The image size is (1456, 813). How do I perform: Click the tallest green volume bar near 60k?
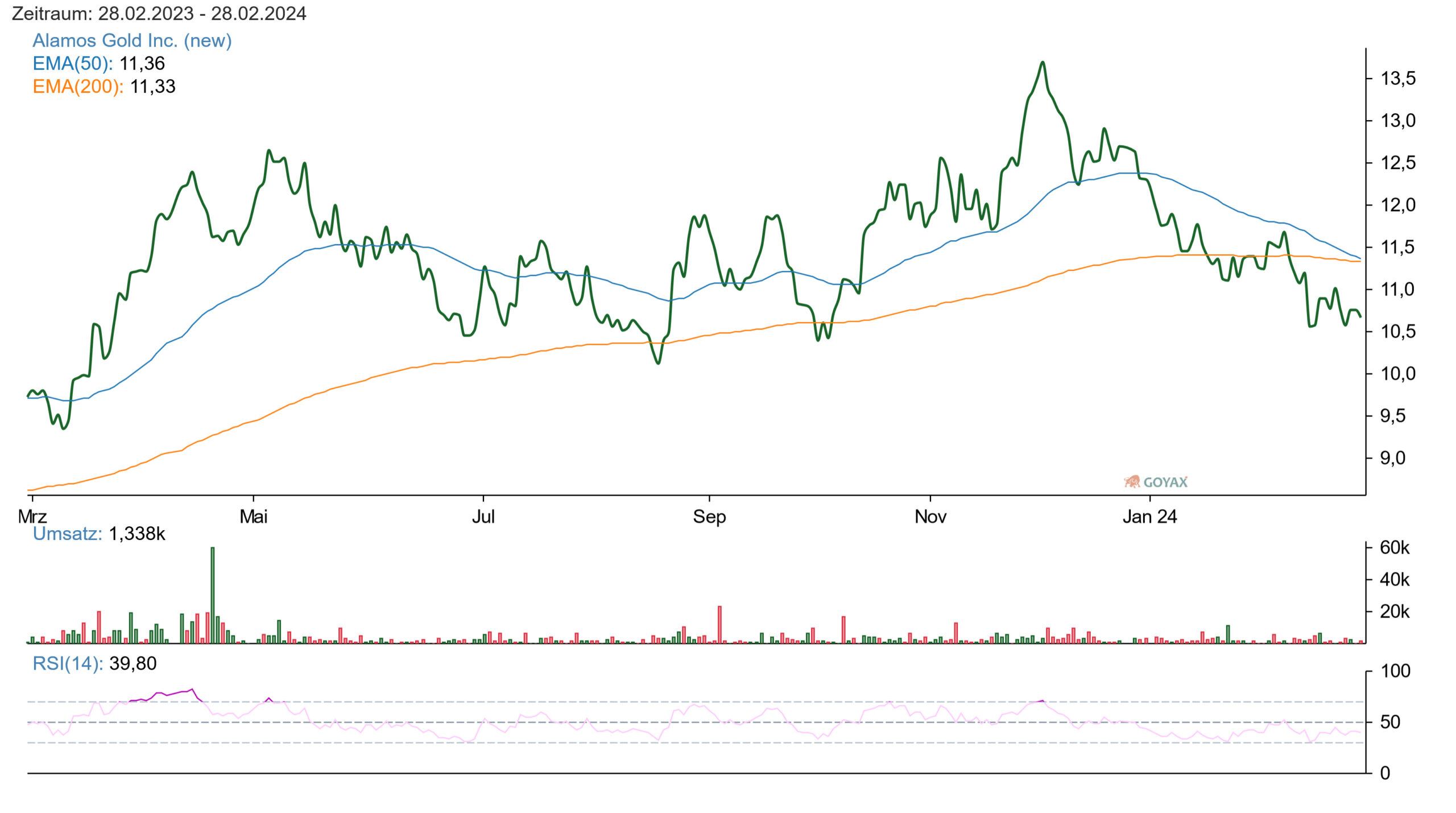(213, 595)
